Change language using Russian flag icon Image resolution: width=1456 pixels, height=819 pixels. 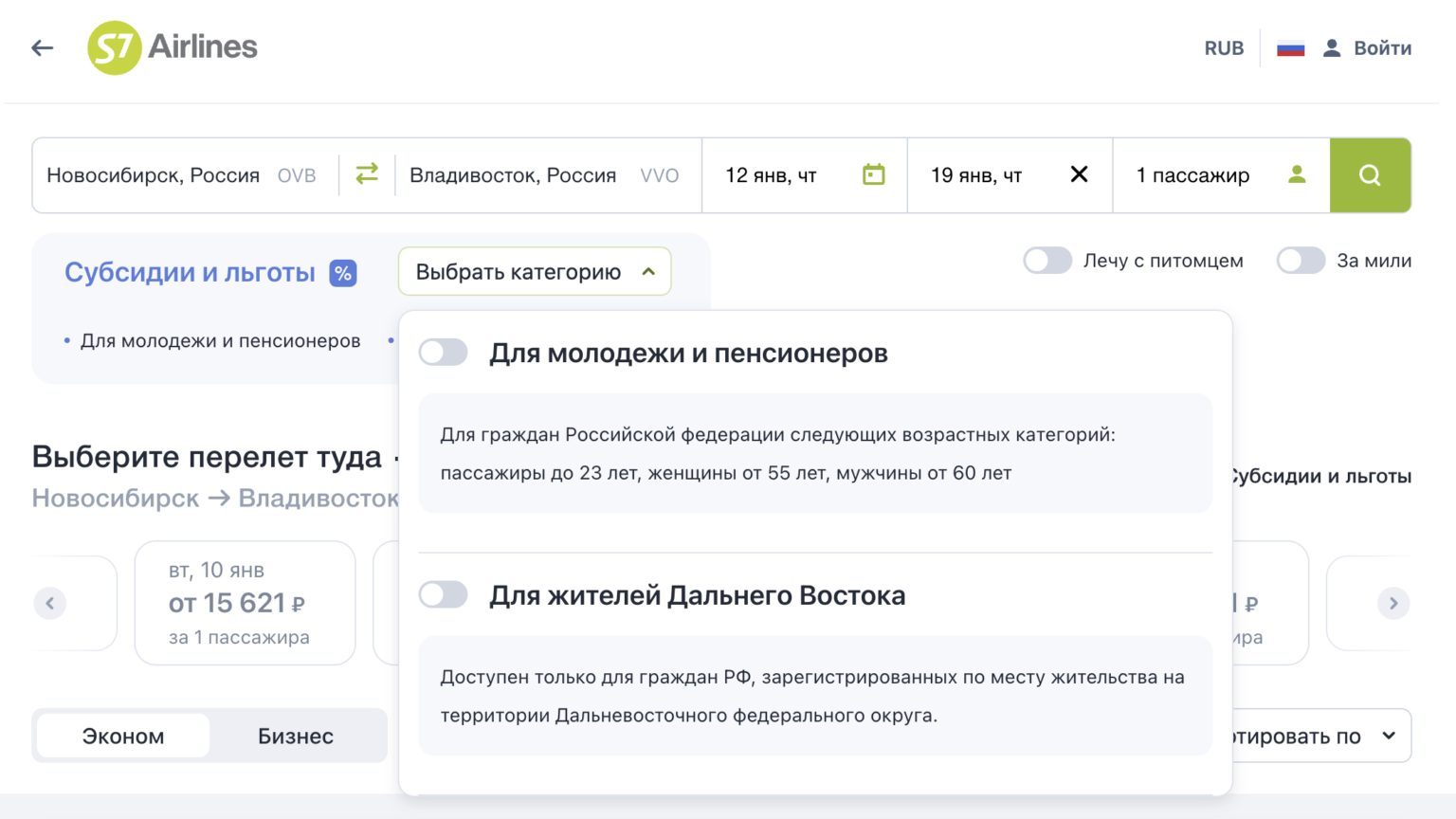click(1291, 48)
